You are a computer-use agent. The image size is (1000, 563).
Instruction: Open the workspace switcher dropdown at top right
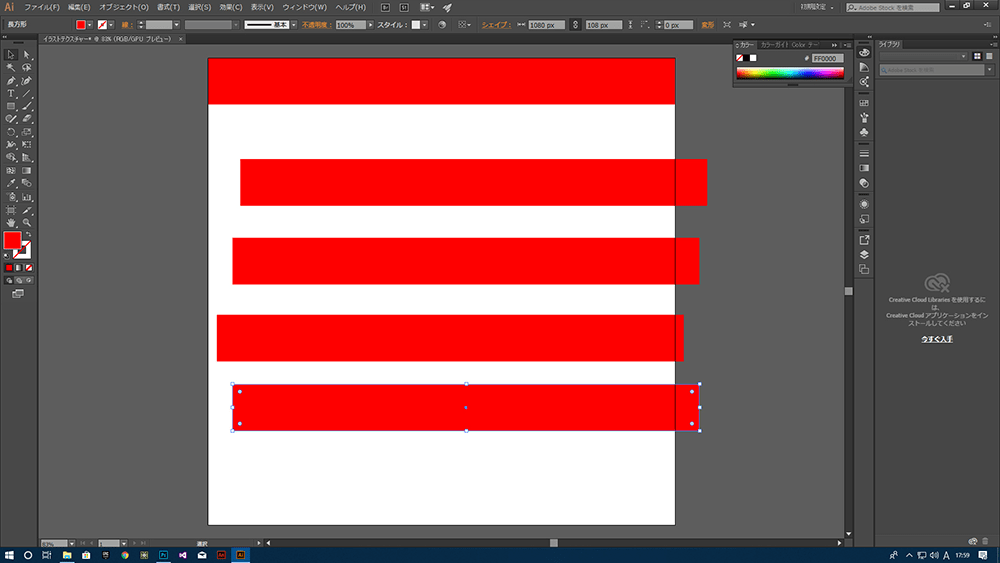click(818, 7)
